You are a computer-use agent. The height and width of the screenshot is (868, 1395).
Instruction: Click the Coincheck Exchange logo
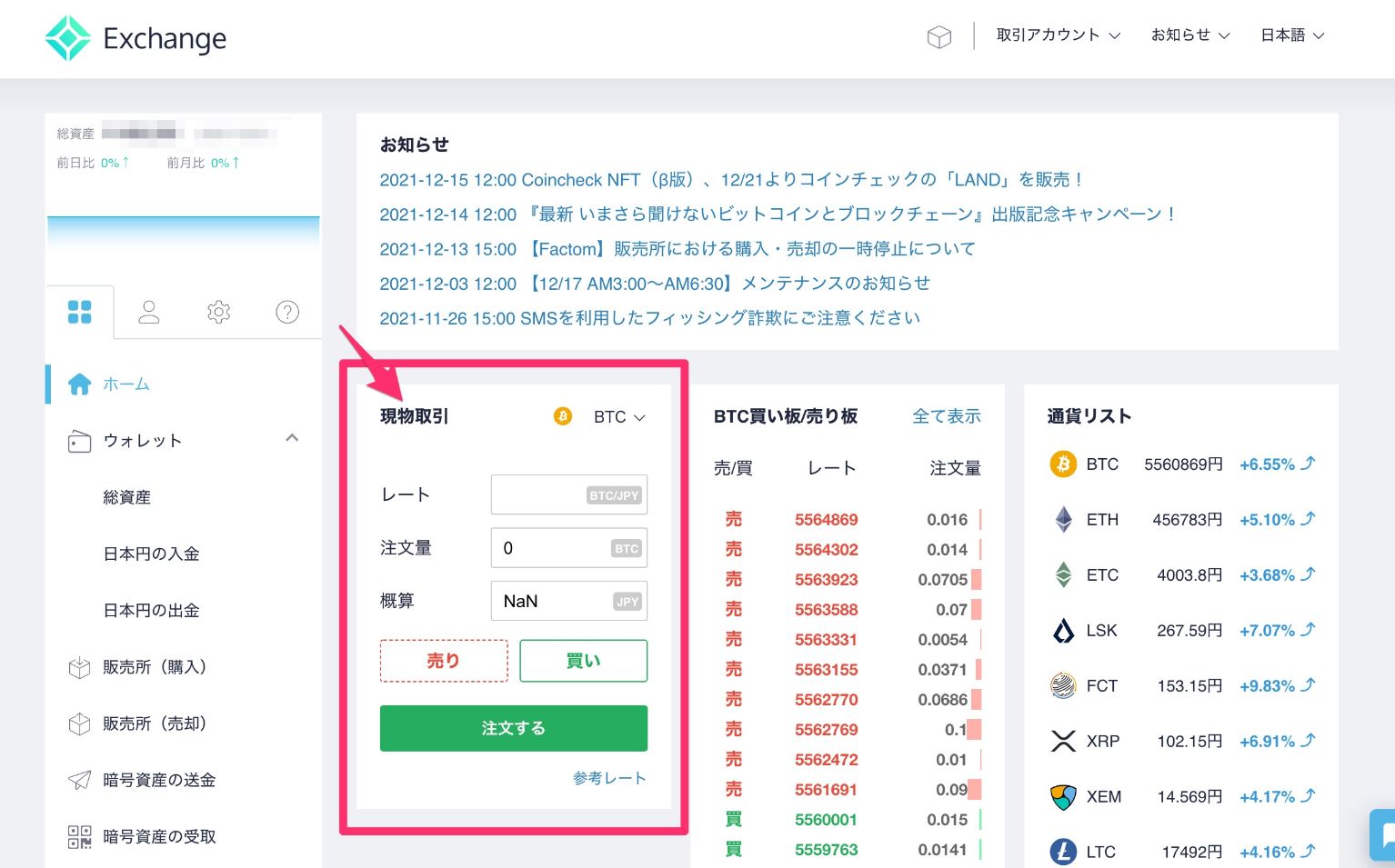[135, 38]
